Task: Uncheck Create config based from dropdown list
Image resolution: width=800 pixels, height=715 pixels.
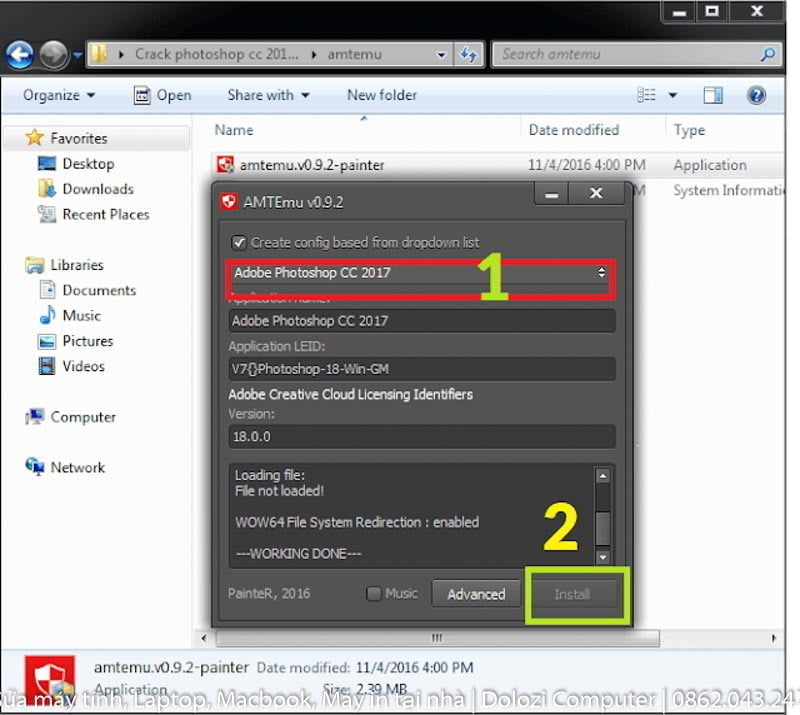Action: [x=238, y=242]
